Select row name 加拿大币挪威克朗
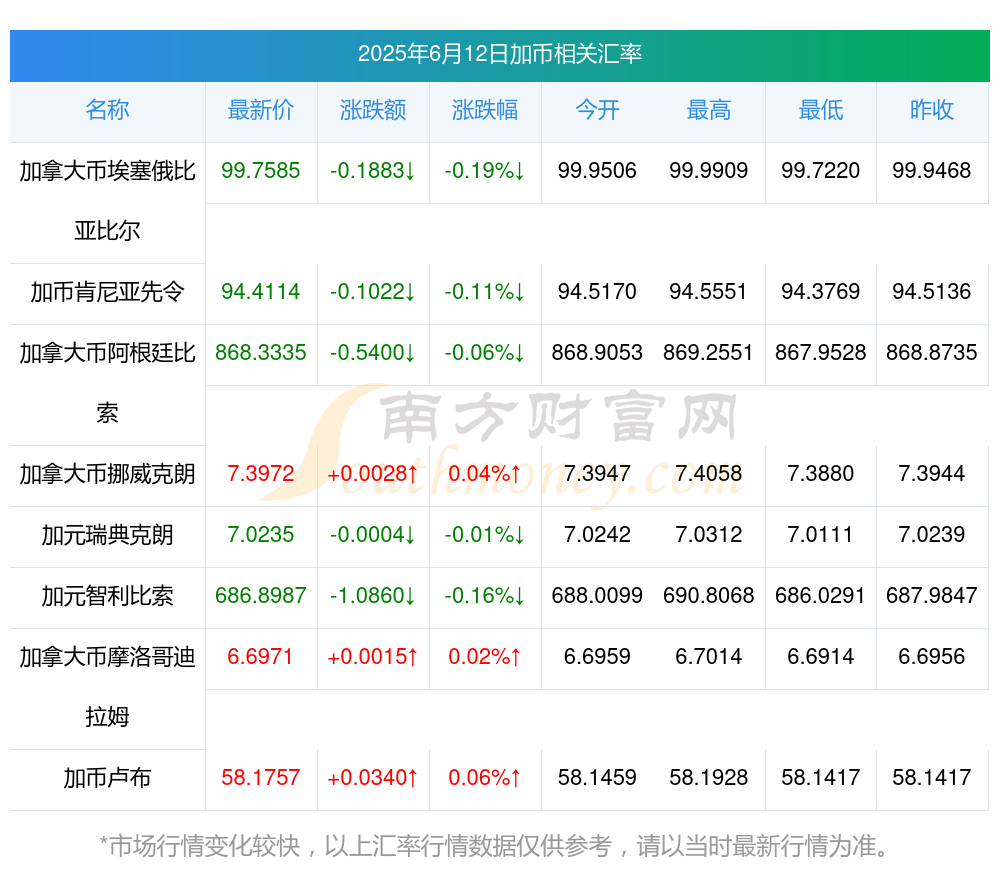This screenshot has width=1000, height=877. pos(107,475)
